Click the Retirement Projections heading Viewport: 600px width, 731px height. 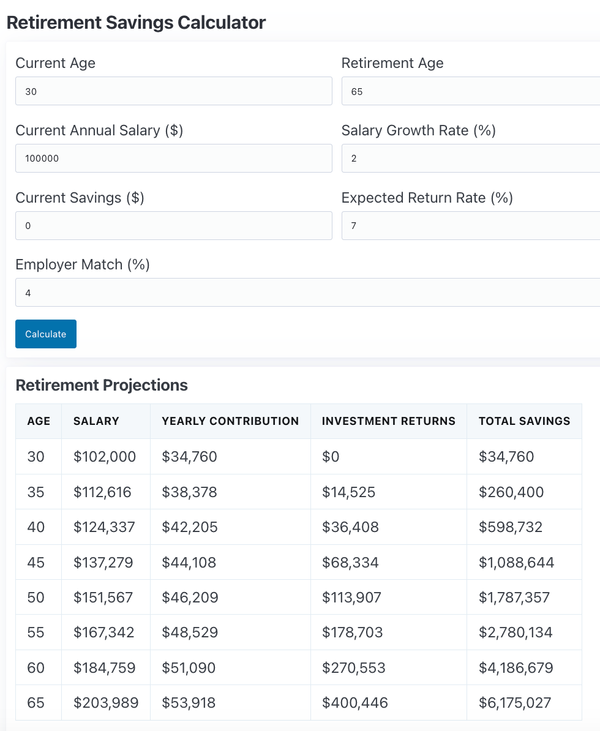pos(102,385)
